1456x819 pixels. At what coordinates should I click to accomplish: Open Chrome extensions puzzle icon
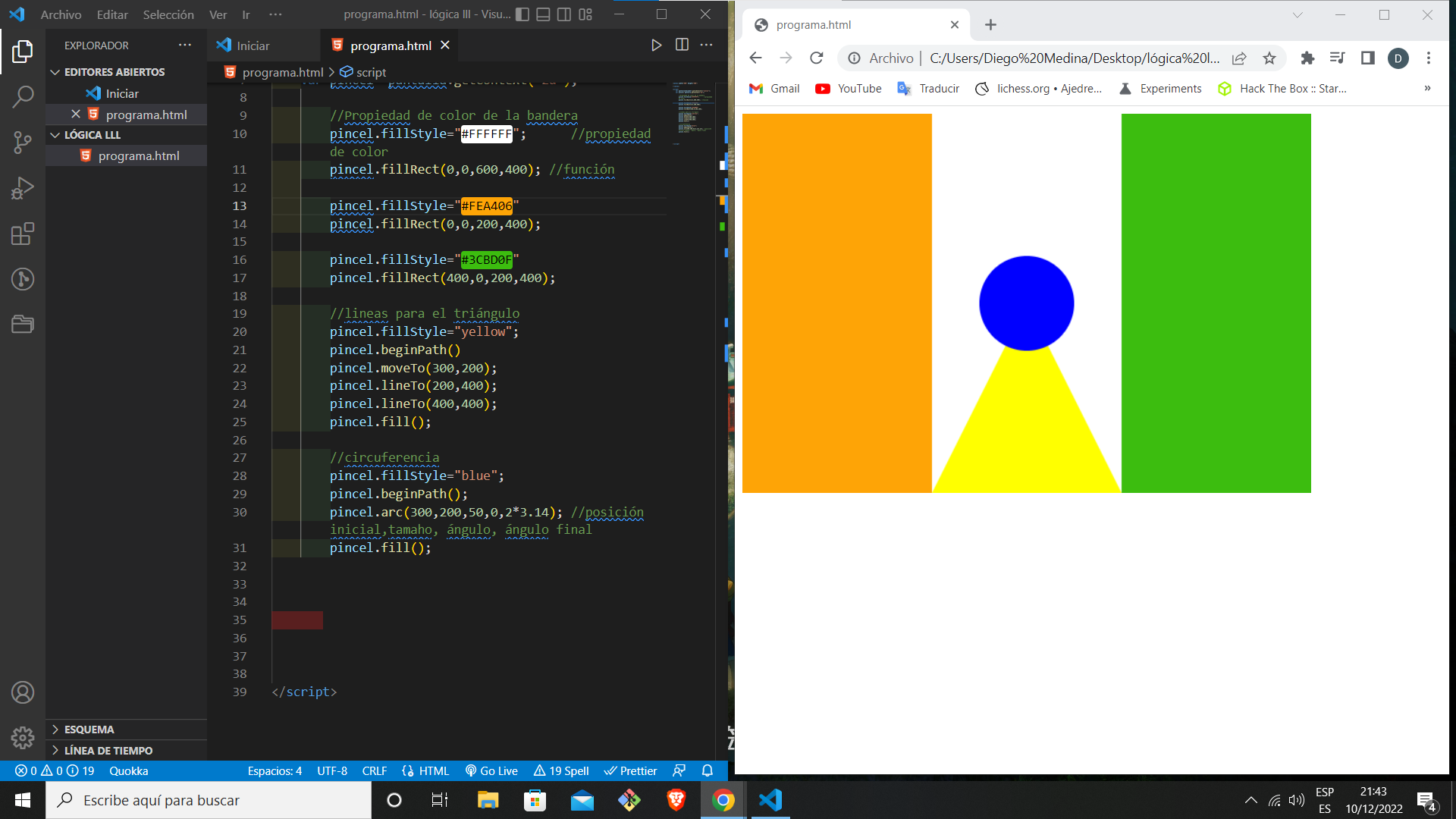coord(1307,58)
